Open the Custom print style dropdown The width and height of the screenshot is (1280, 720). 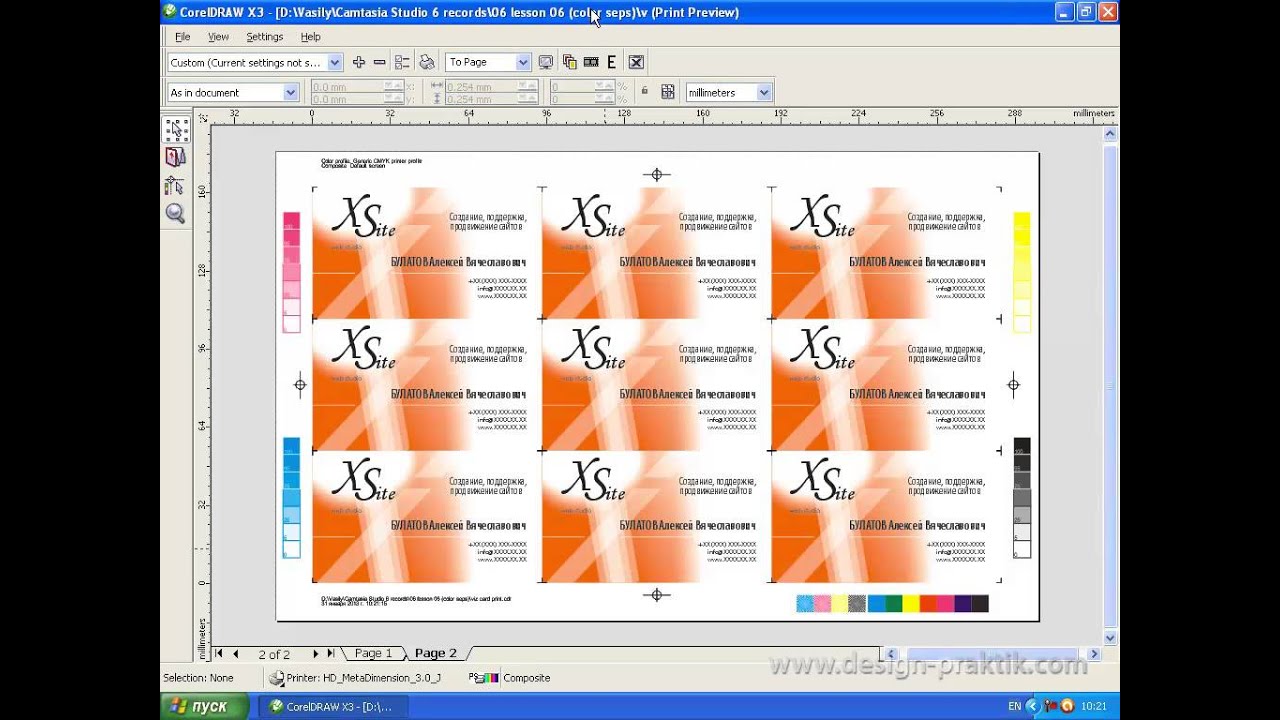pos(335,62)
